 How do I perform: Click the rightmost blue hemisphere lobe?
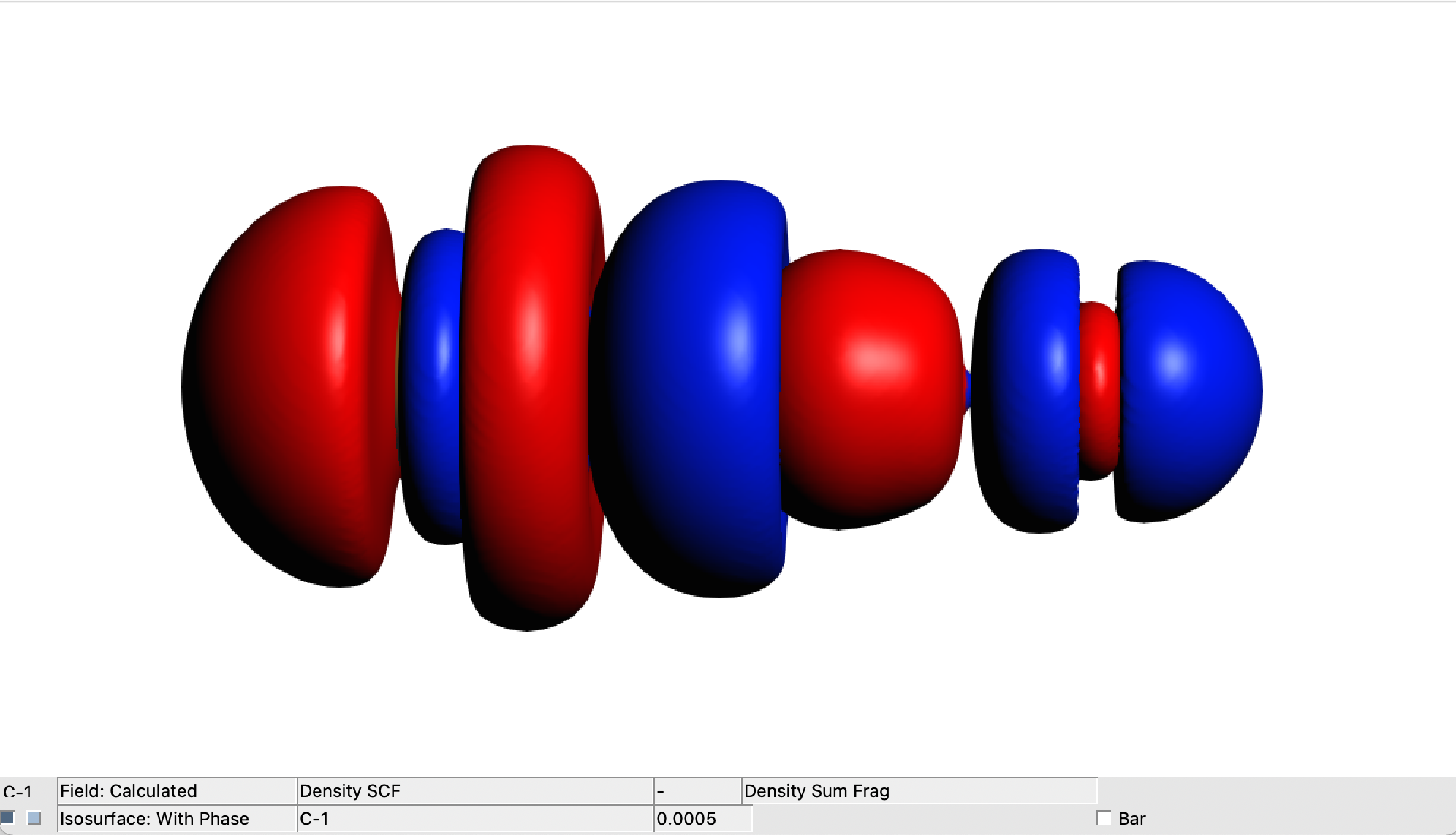point(1188,391)
